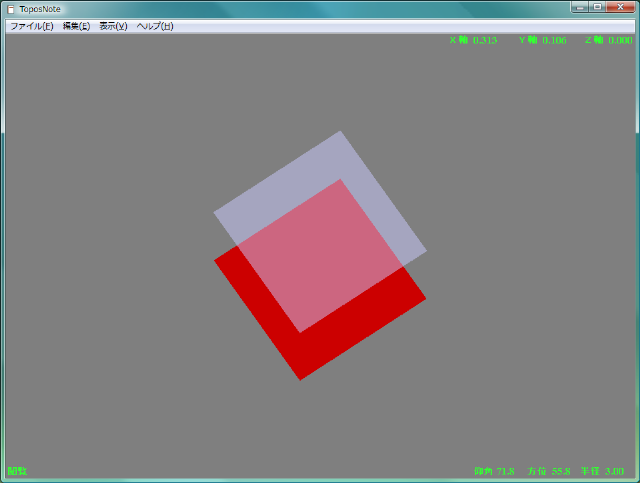Minimize the TopoNote window

coord(580,7)
